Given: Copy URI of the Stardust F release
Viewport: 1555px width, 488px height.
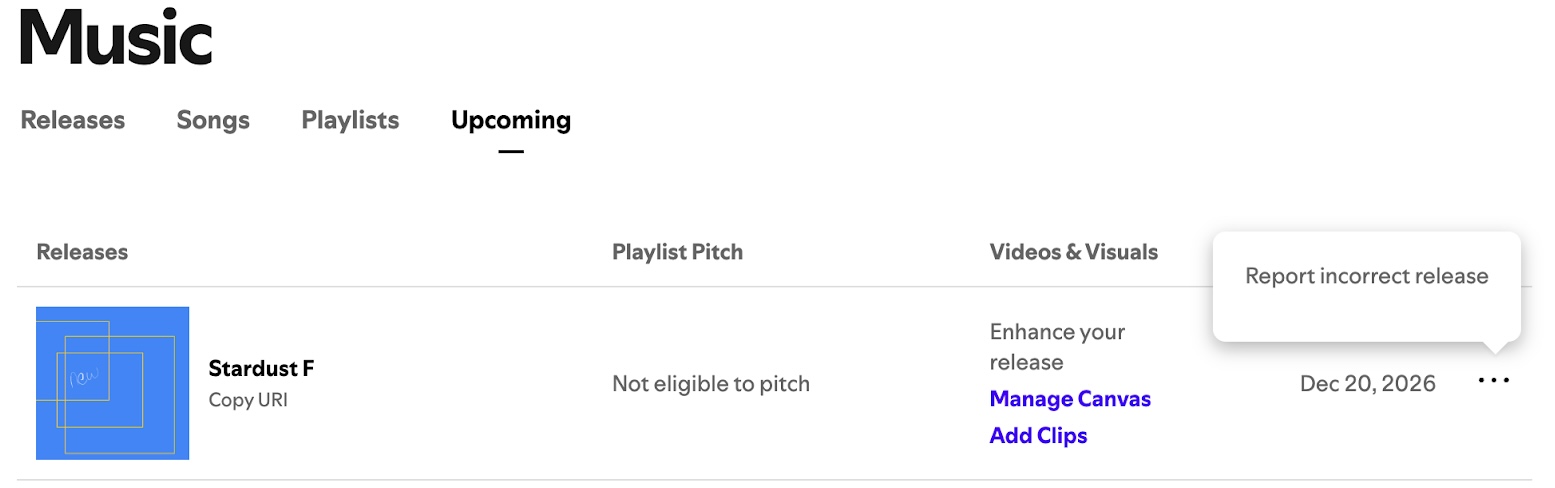Looking at the screenshot, I should (248, 400).
